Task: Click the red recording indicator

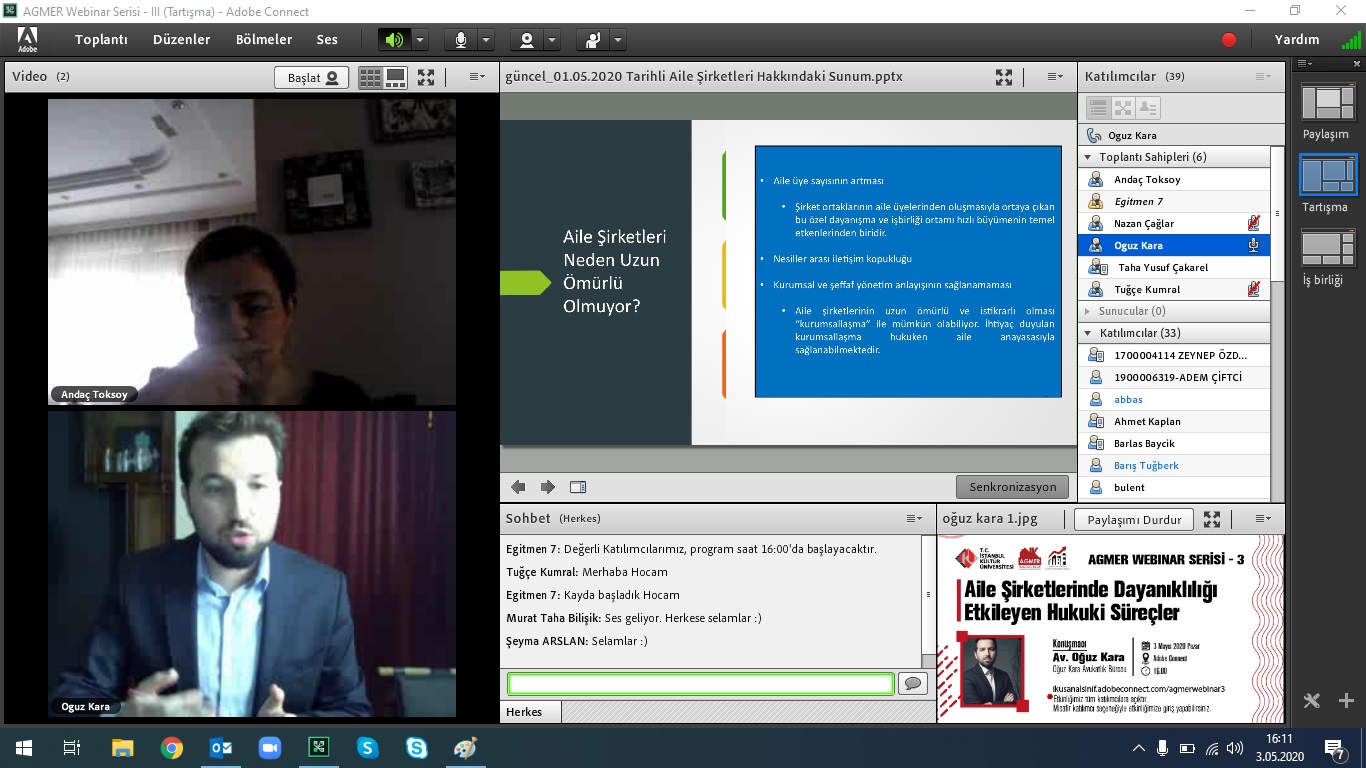Action: click(1229, 40)
